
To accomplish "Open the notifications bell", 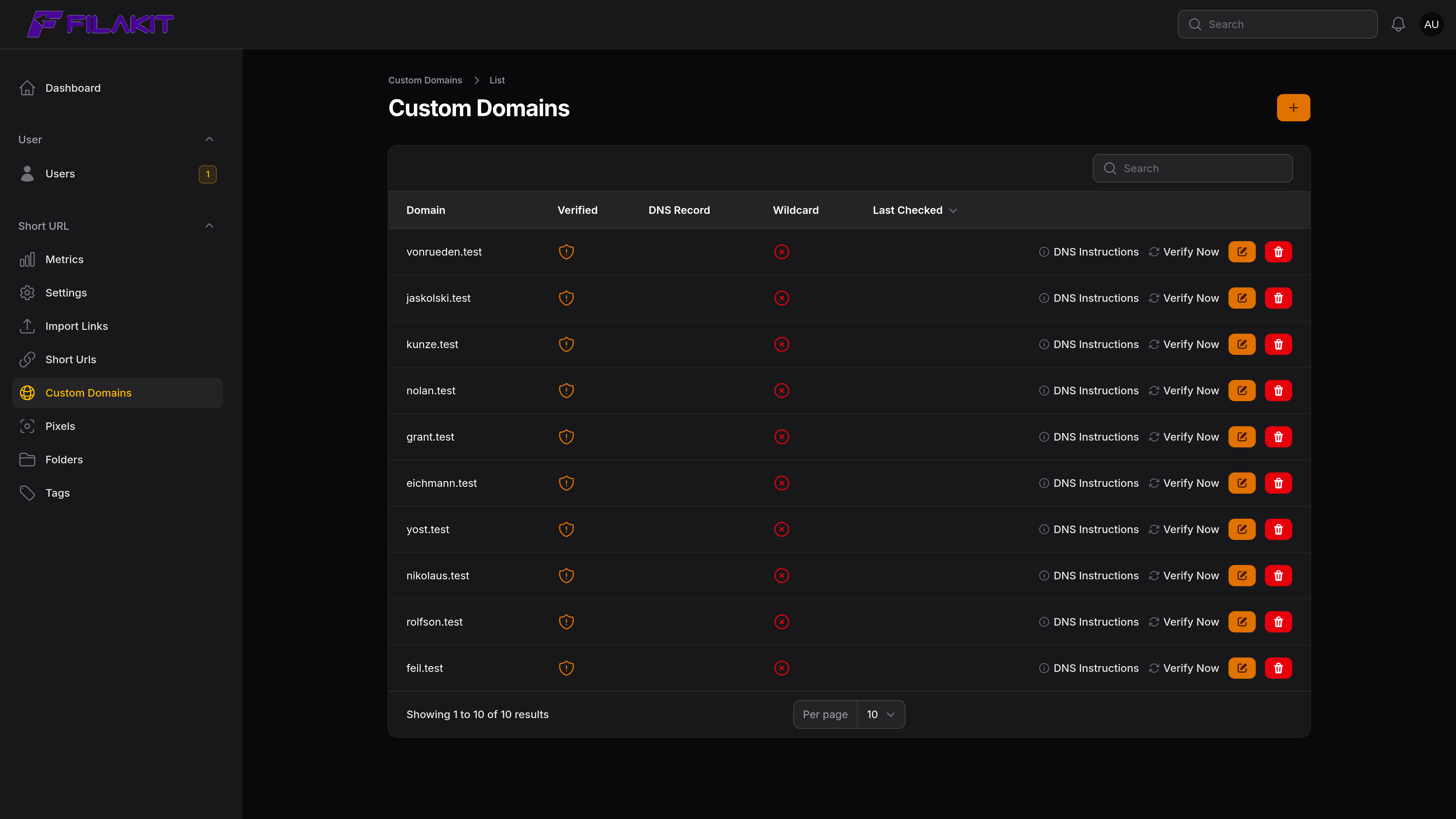I will click(x=1398, y=24).
